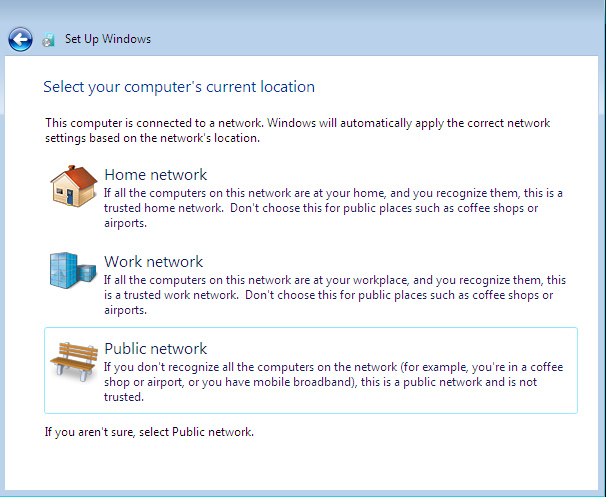Screen dimensions: 606x497
Task: Click the Set Up Windows title icon
Action: [49, 40]
